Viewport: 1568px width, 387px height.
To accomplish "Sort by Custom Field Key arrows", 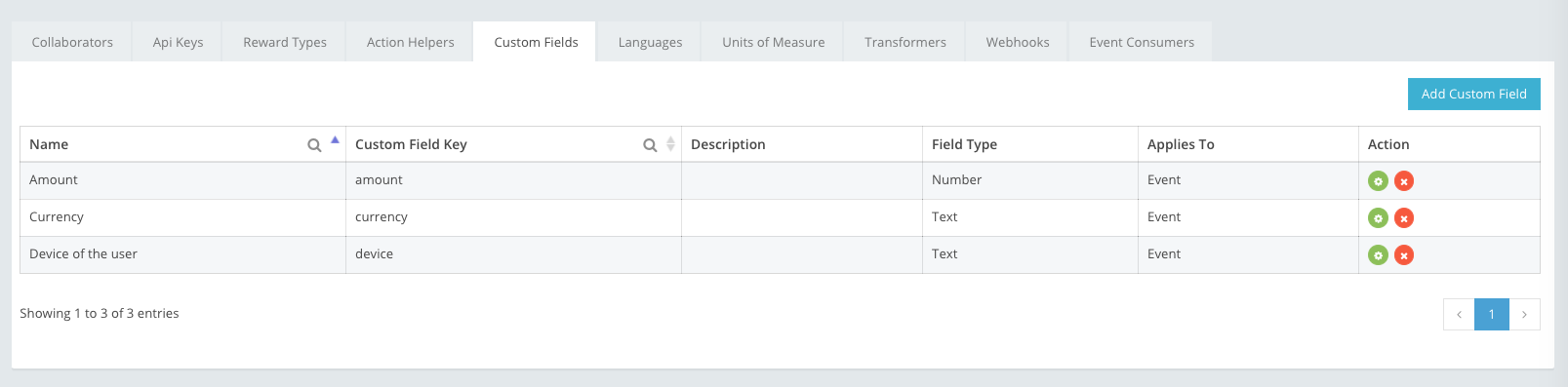I will [x=670, y=144].
